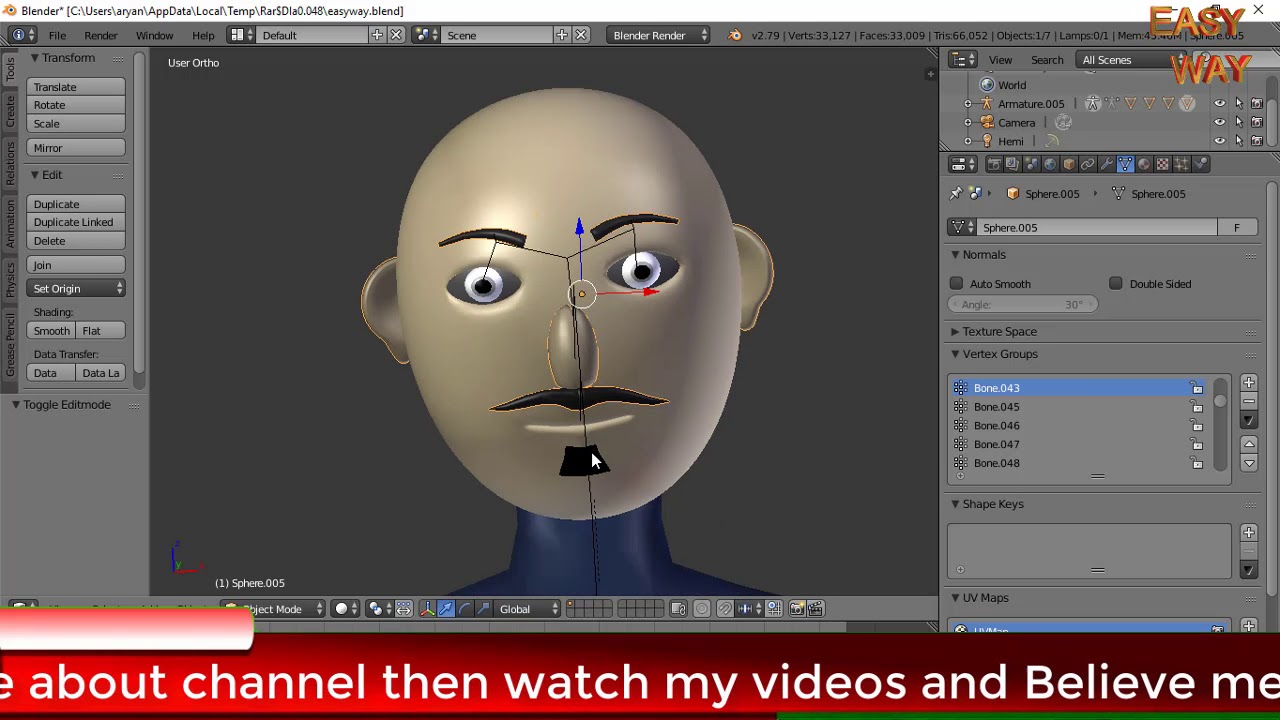Hide Hemi lamp using its eye icon
The height and width of the screenshot is (720, 1280).
tap(1219, 141)
